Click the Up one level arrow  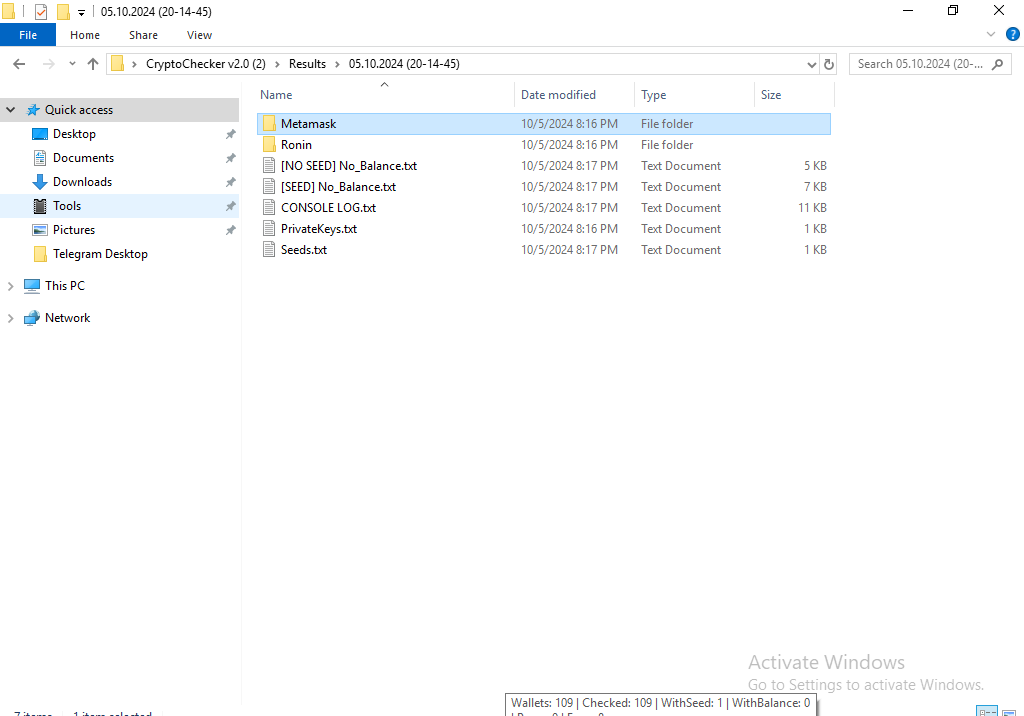pyautogui.click(x=93, y=64)
